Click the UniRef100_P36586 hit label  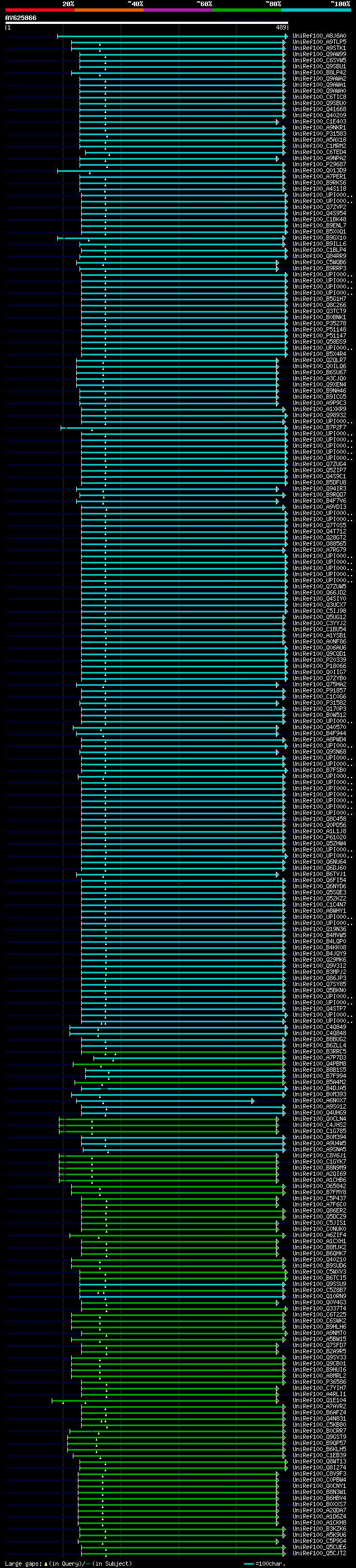319,1382
